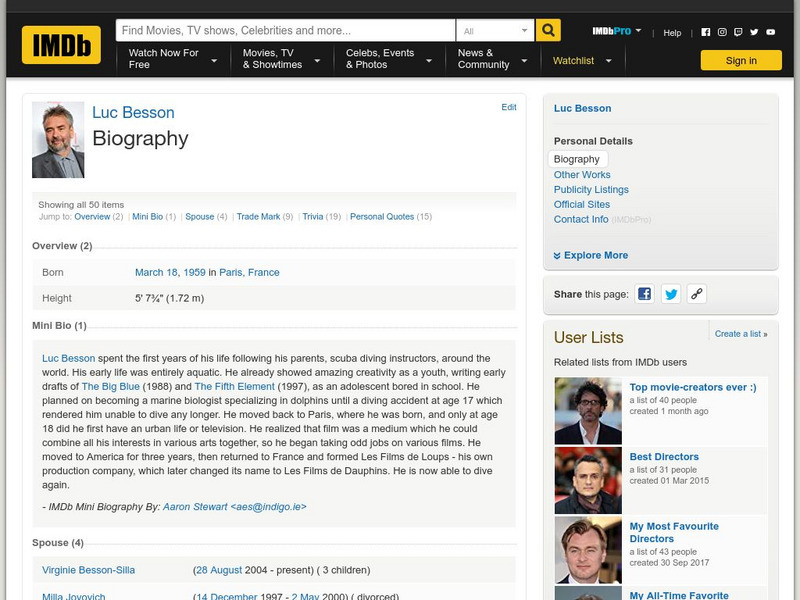The image size is (800, 600).
Task: Open Virginie Besson-Silla's profile
Action: 88,568
